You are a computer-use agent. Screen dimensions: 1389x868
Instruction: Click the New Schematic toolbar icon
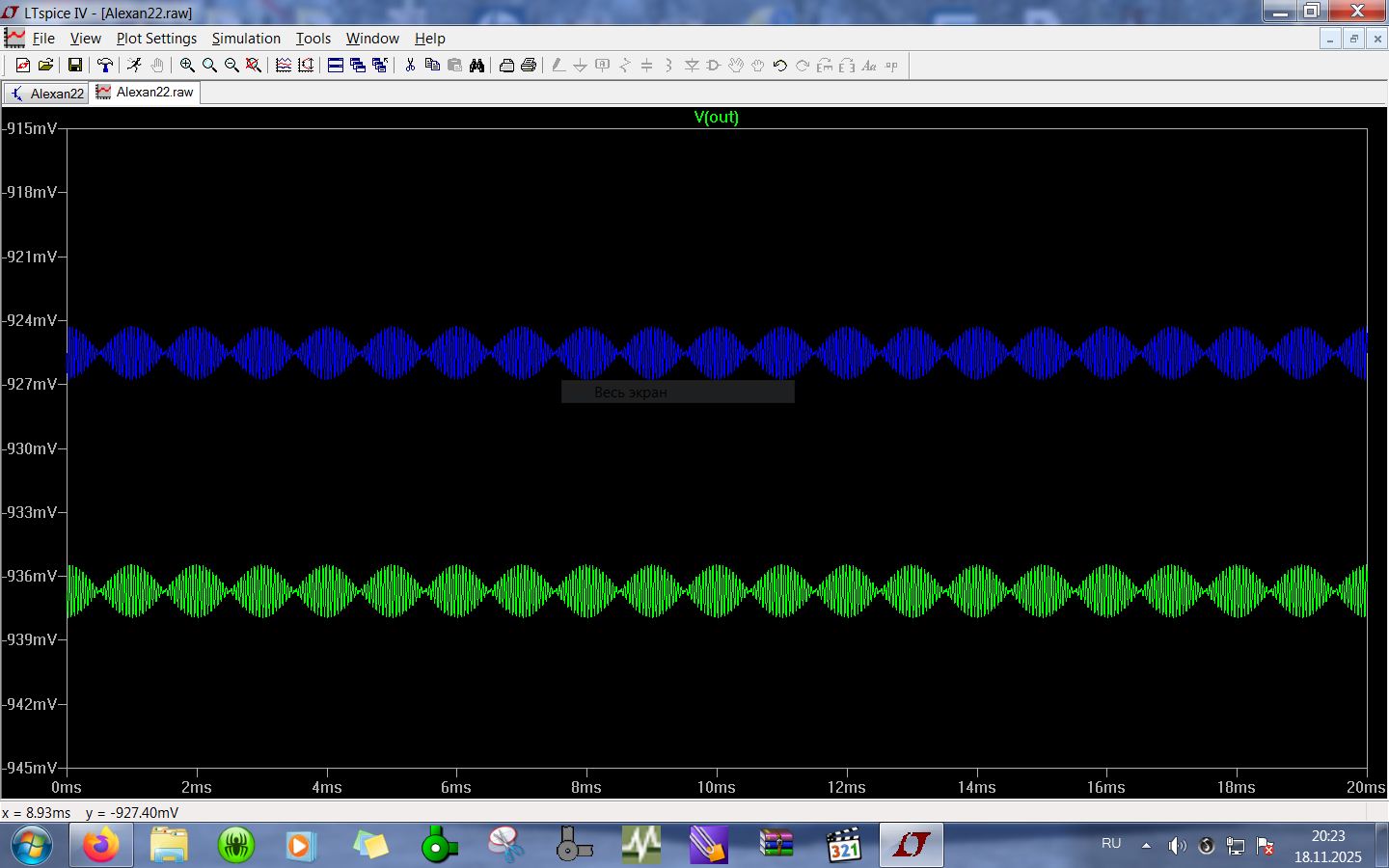click(23, 66)
